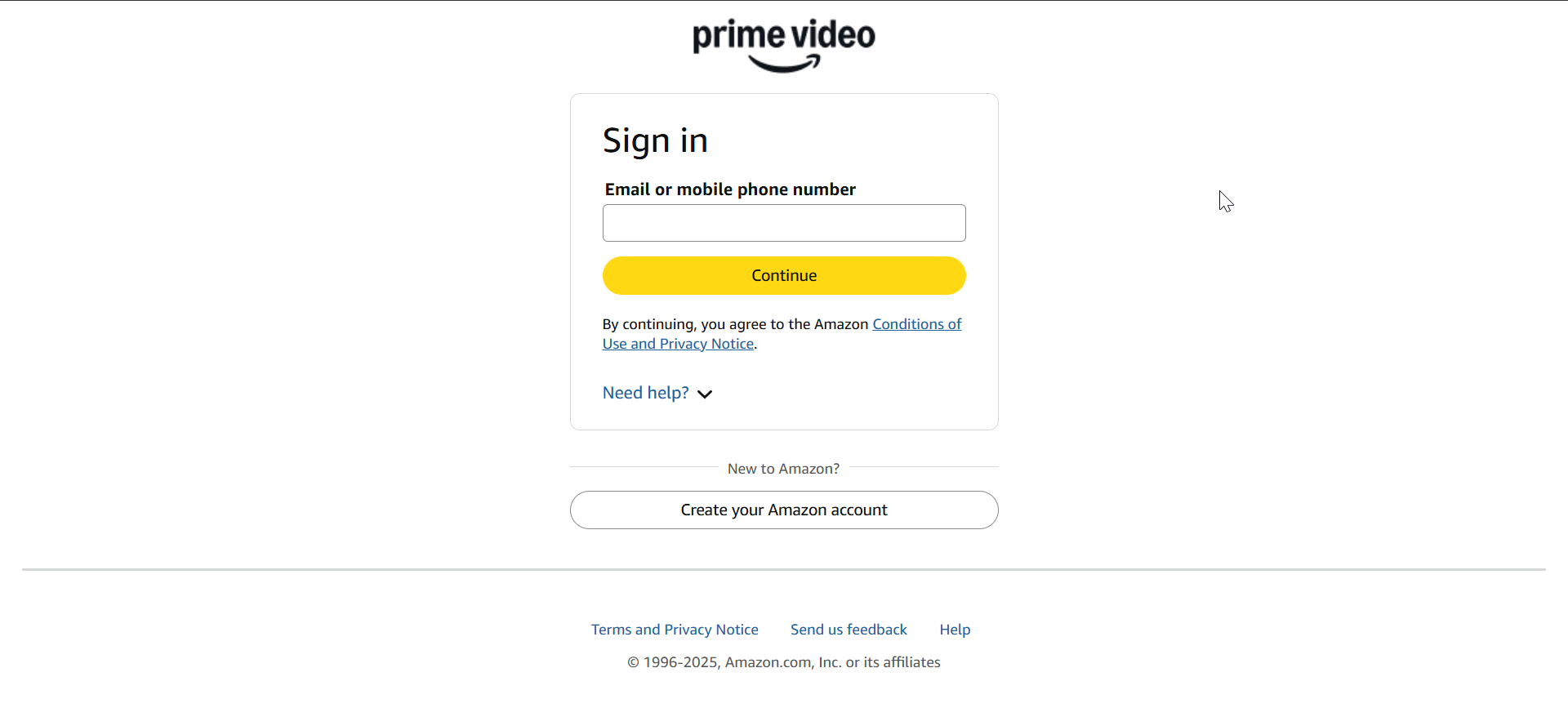The image size is (1568, 717).
Task: Click the Sign in heading
Action: click(x=655, y=141)
